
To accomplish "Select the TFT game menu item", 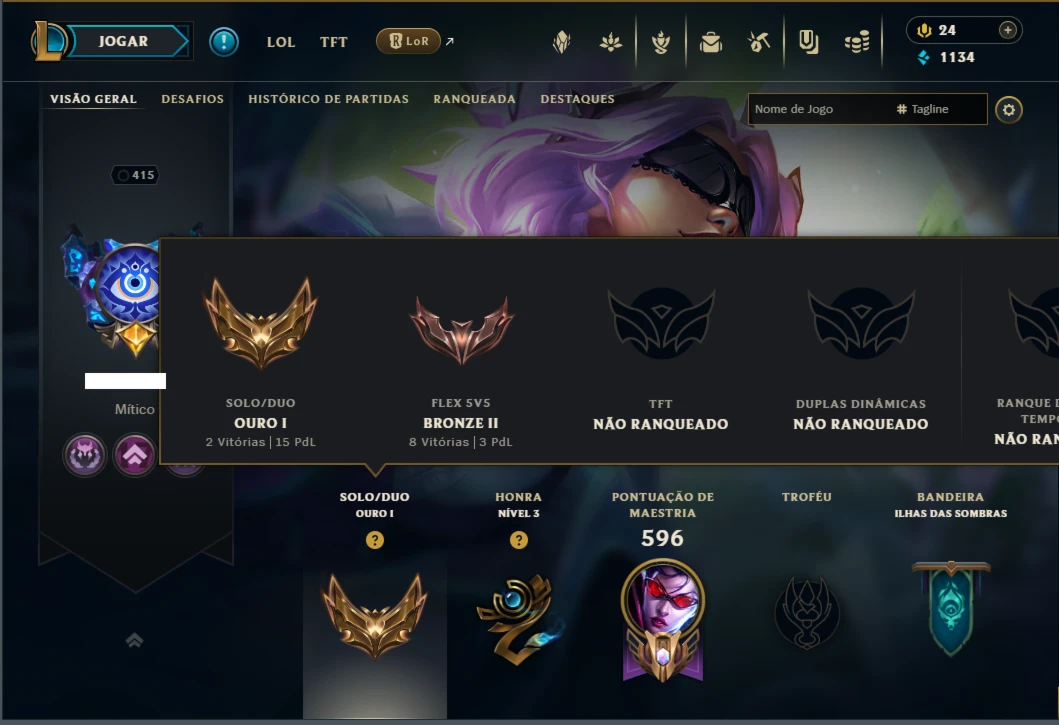I will click(333, 42).
